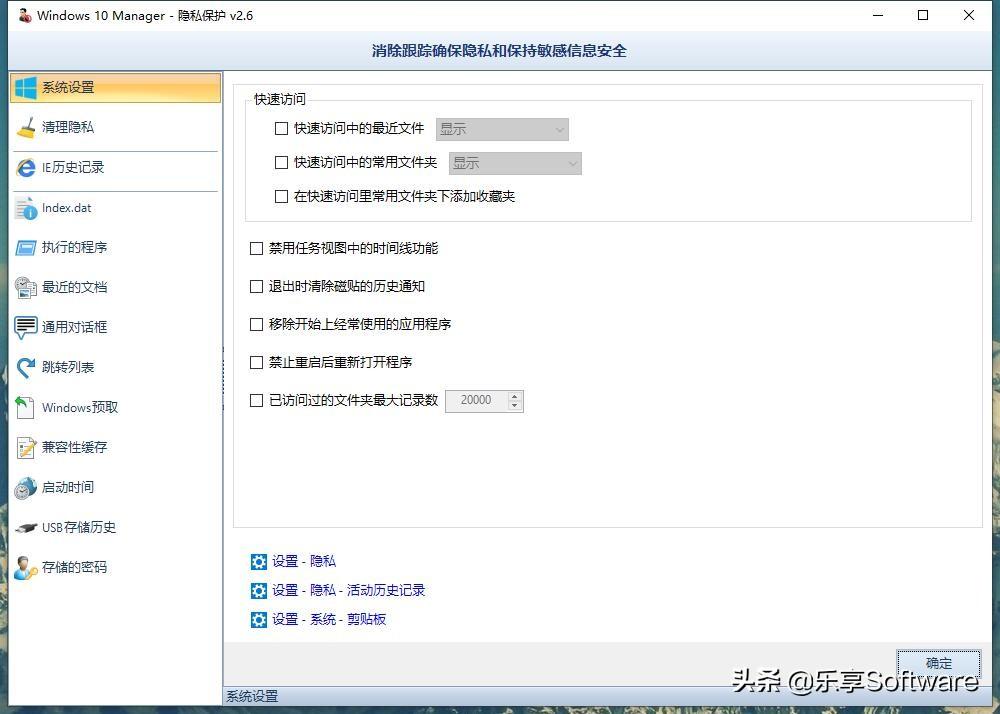Click the gear icon beside 设置 - 系统 - 剪贴板
1000x714 pixels.
(x=258, y=620)
